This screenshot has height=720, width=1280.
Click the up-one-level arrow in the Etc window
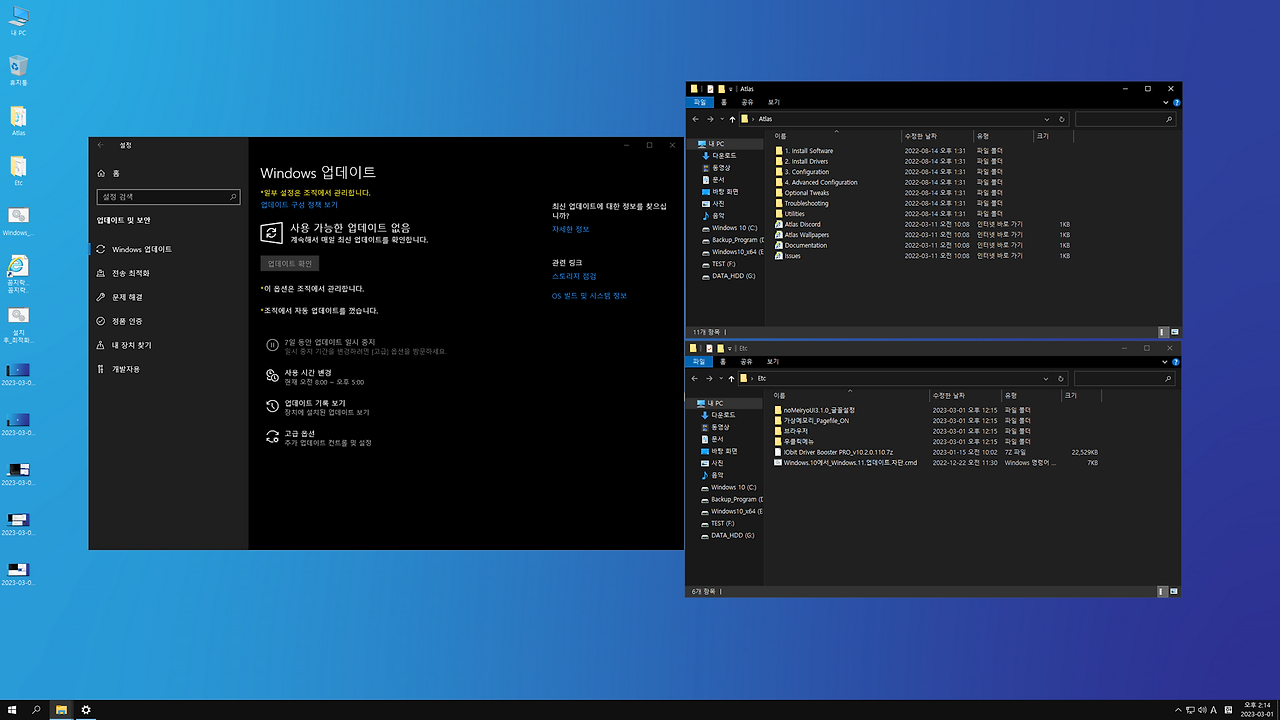coord(730,378)
